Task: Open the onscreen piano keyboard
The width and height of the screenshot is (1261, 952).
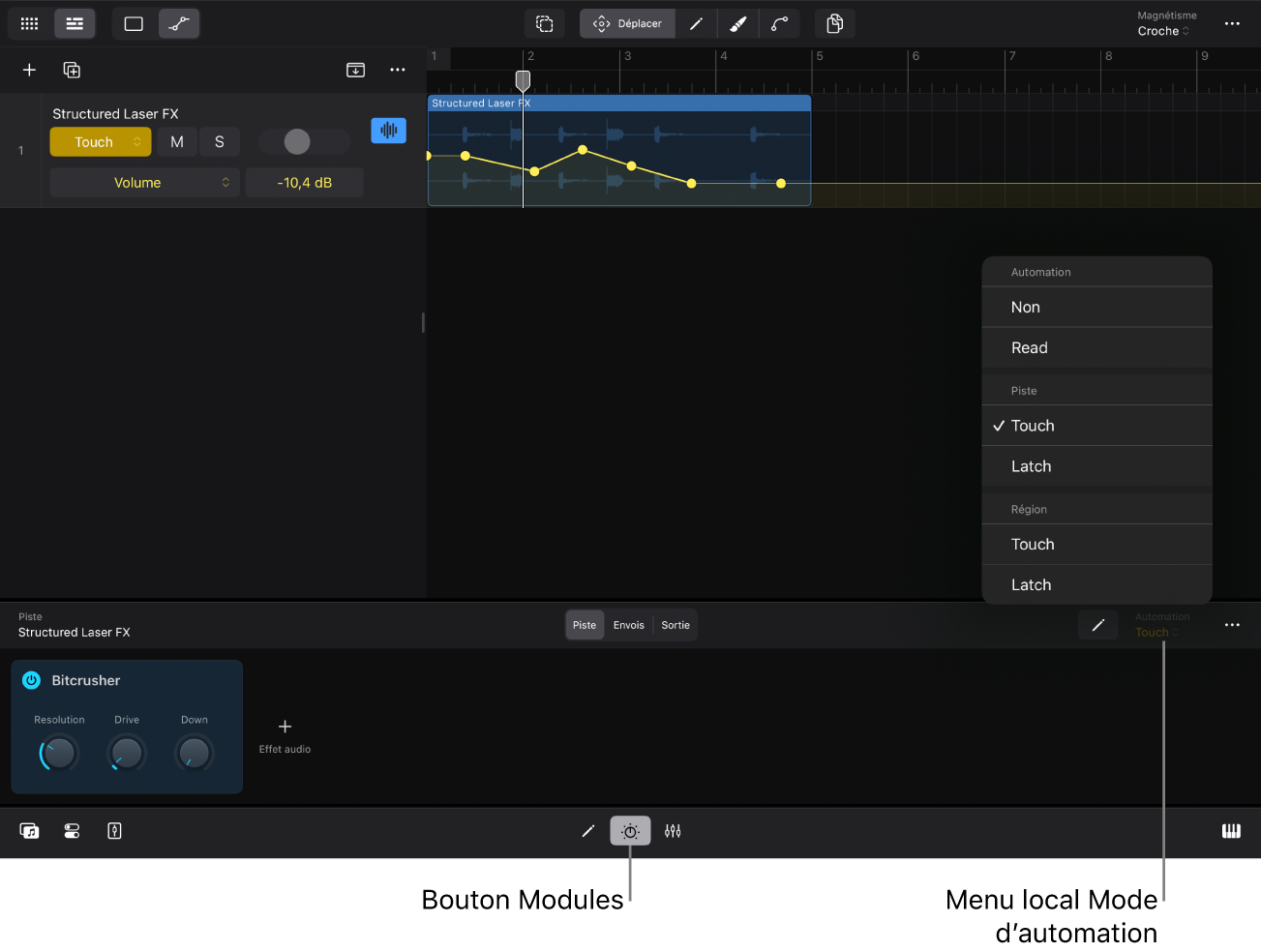Action: pos(1230,830)
